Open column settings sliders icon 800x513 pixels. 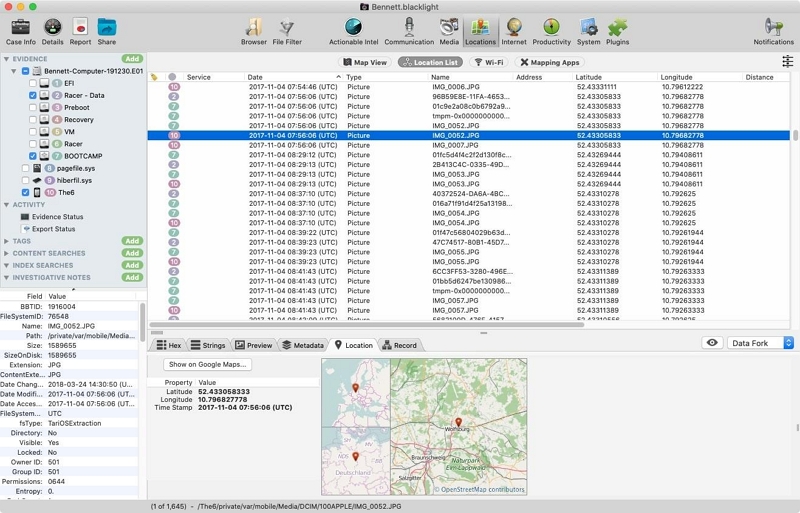pos(787,62)
